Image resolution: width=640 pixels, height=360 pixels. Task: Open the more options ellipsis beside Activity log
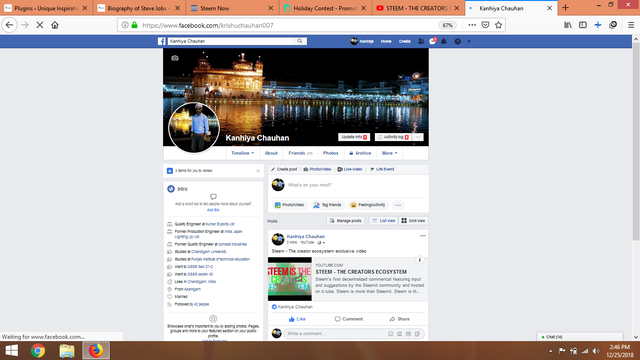tap(418, 137)
